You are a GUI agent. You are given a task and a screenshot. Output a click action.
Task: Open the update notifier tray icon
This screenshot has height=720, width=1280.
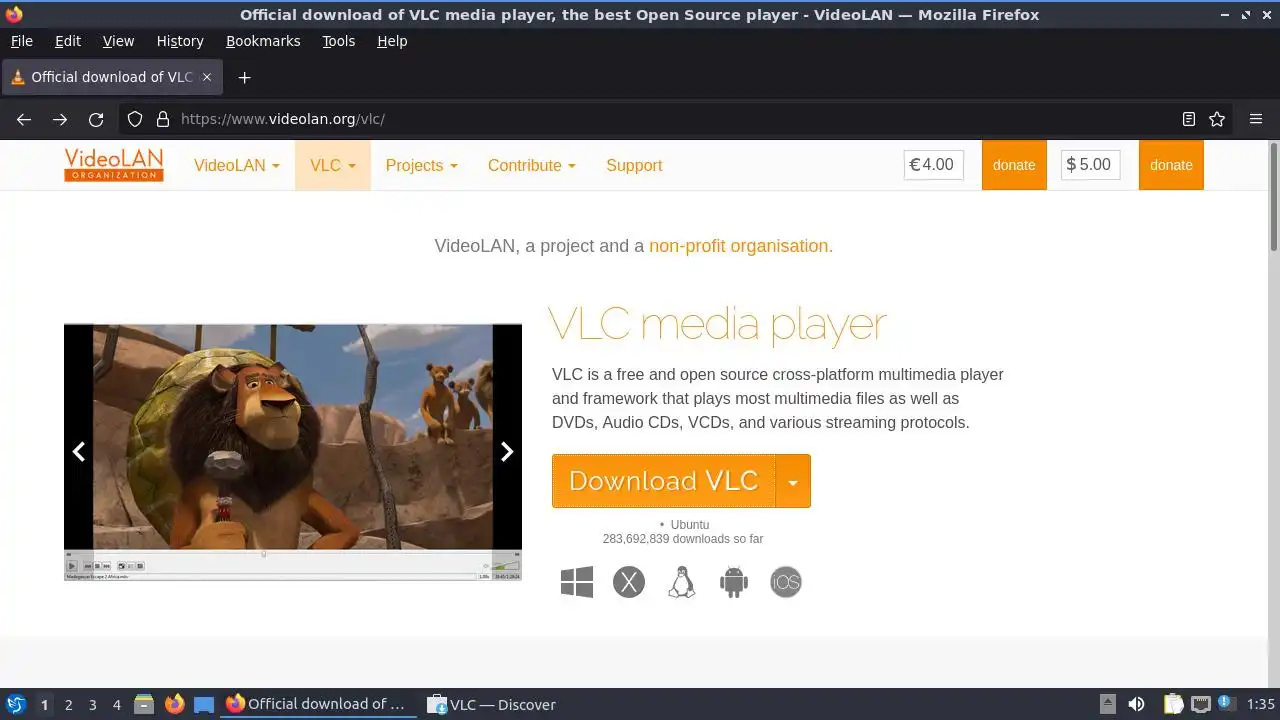click(x=1225, y=704)
